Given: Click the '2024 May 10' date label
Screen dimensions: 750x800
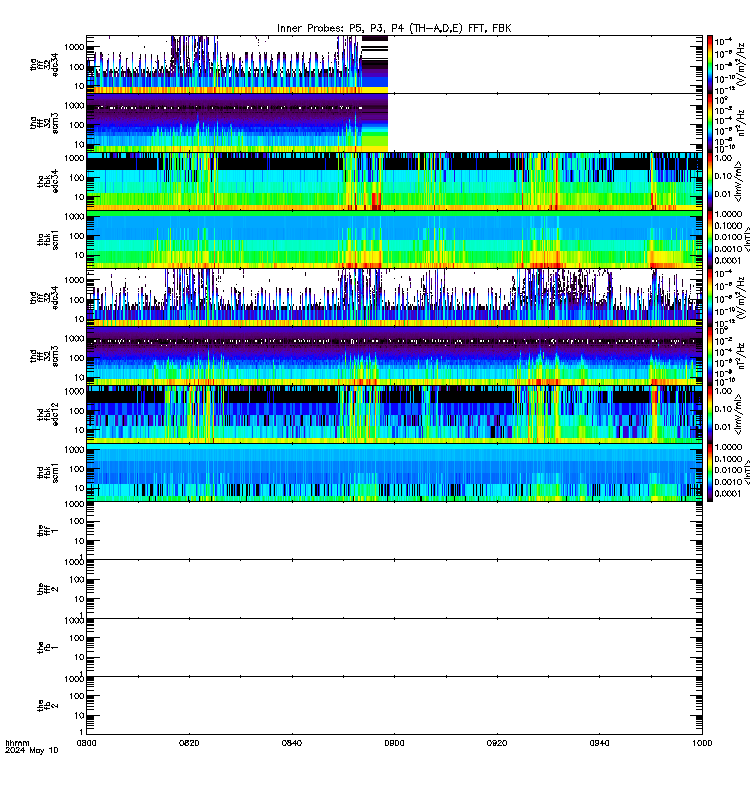Looking at the screenshot, I should [32, 750].
